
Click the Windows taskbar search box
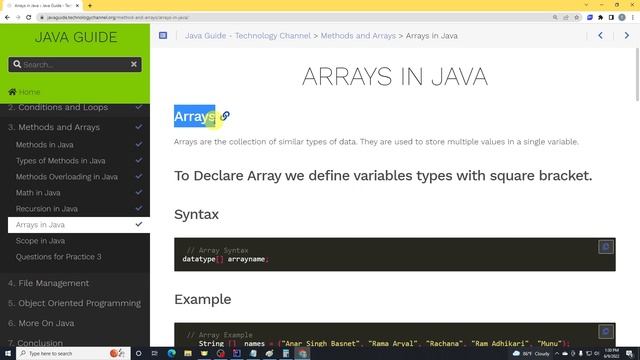(x=73, y=353)
